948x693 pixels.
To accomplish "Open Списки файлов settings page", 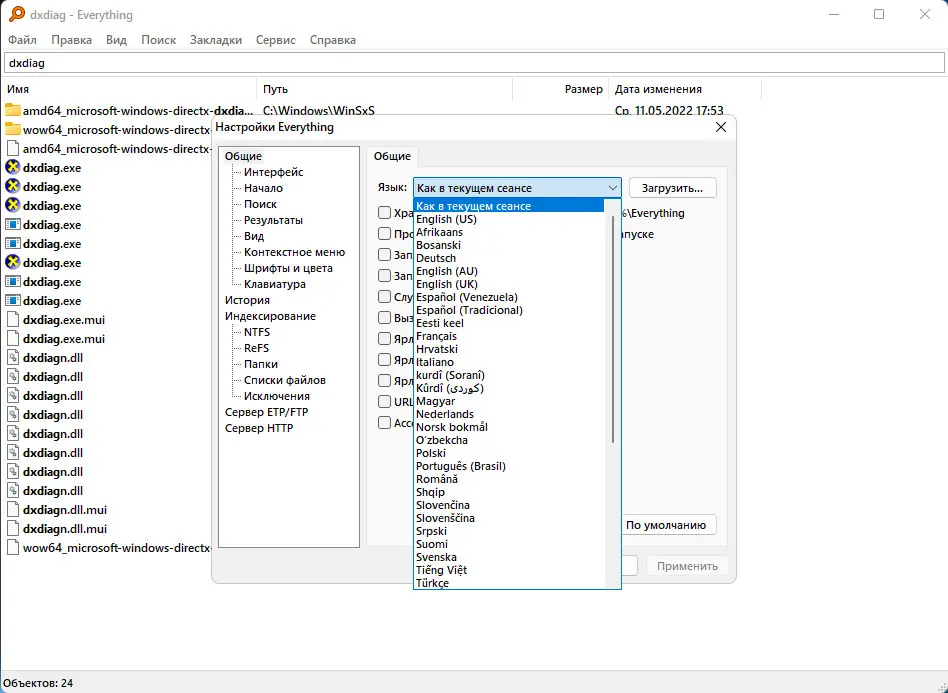I will [x=285, y=380].
